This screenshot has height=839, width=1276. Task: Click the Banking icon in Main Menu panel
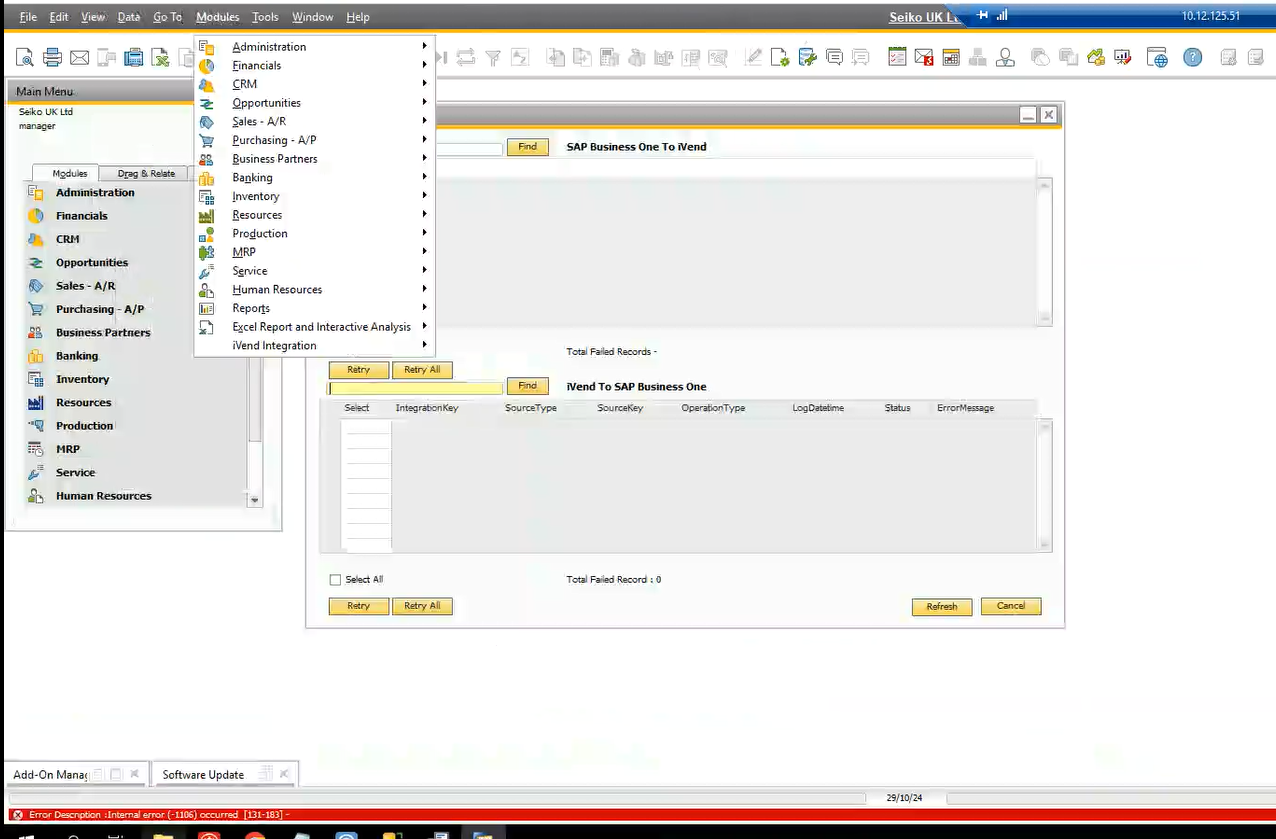click(36, 356)
